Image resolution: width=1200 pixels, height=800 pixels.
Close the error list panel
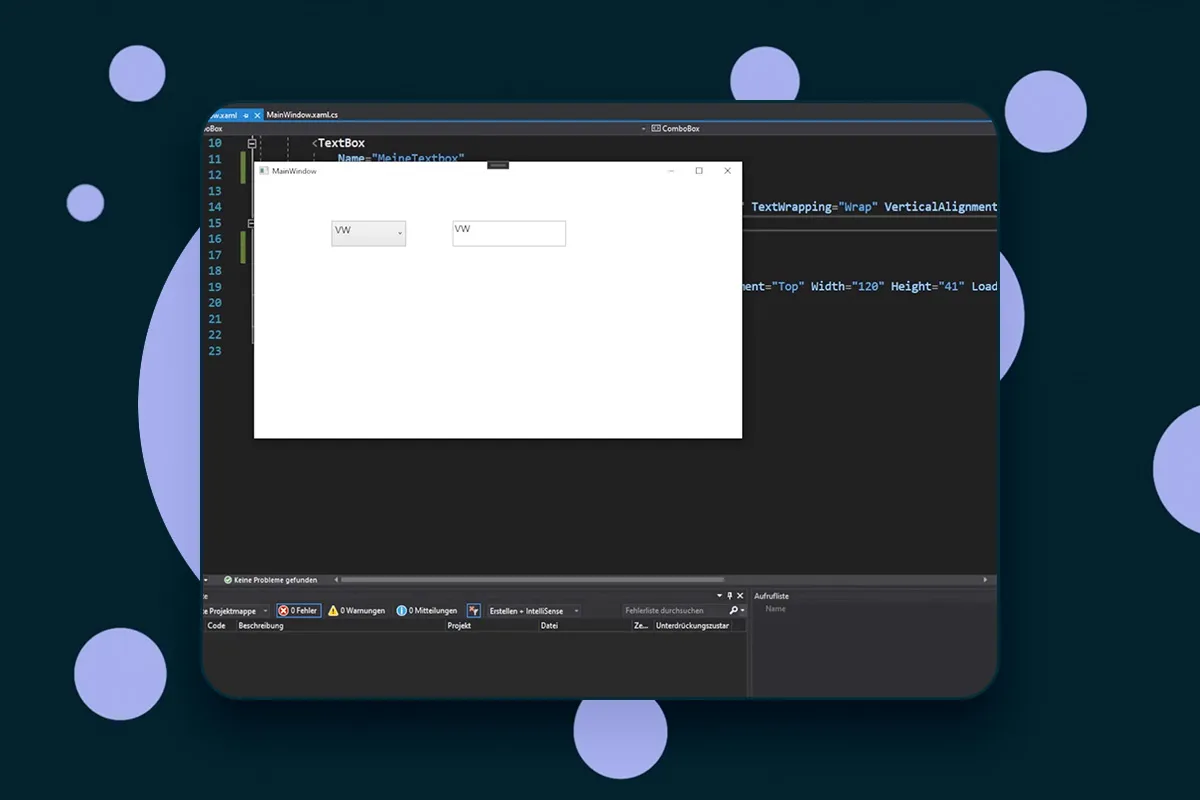pyautogui.click(x=740, y=596)
